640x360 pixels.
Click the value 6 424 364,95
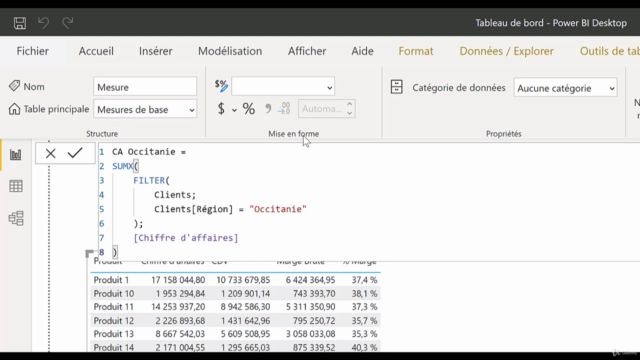[311, 280]
